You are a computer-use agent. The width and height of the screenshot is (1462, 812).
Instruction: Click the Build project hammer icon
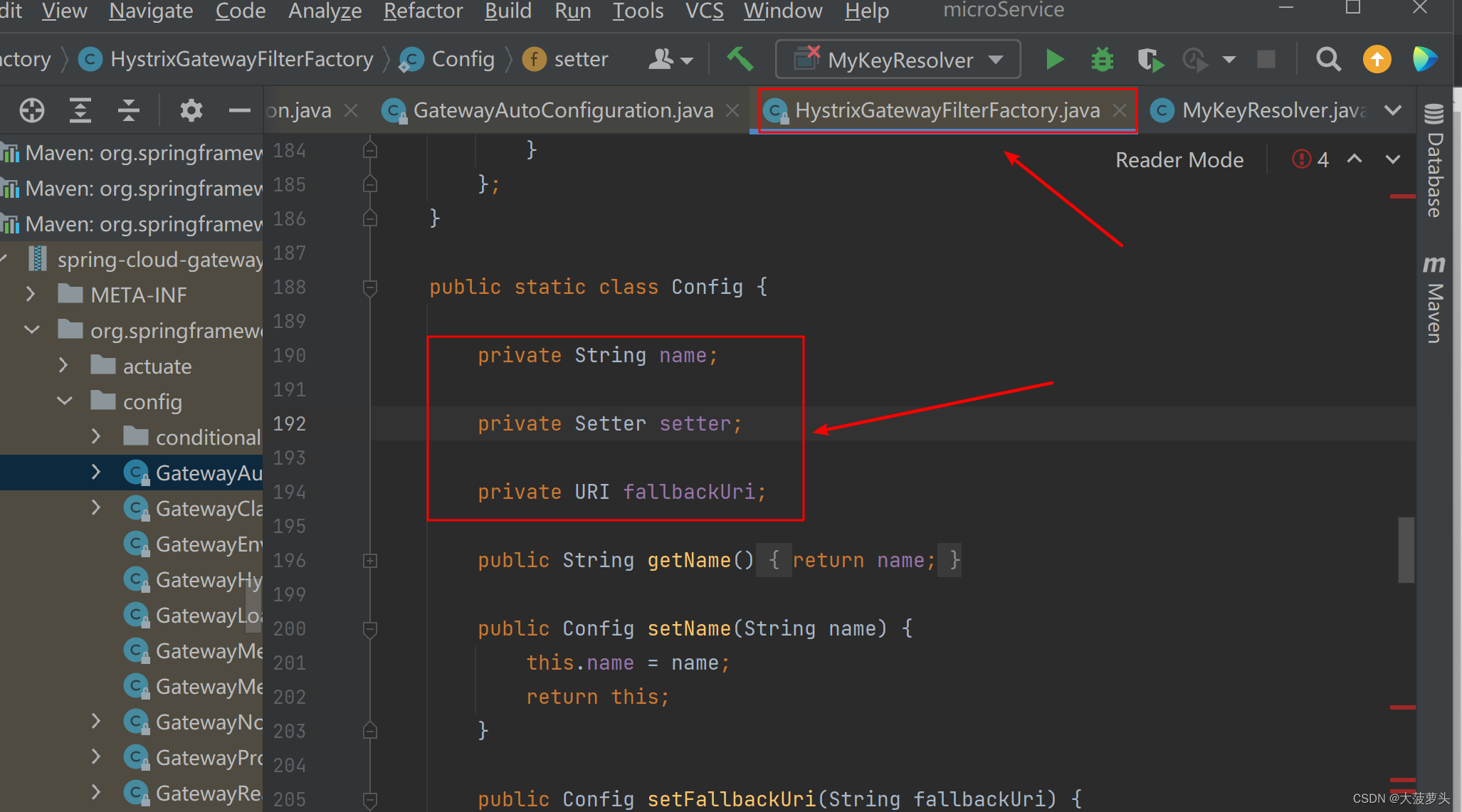pyautogui.click(x=740, y=59)
